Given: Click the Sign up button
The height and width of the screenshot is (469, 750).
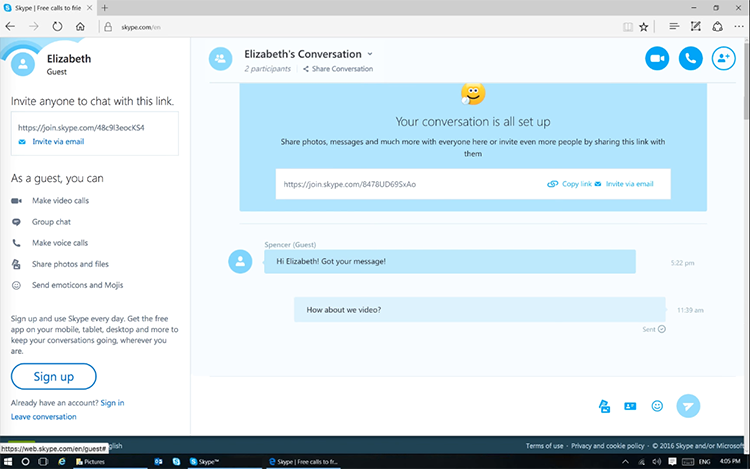Looking at the screenshot, I should [54, 377].
